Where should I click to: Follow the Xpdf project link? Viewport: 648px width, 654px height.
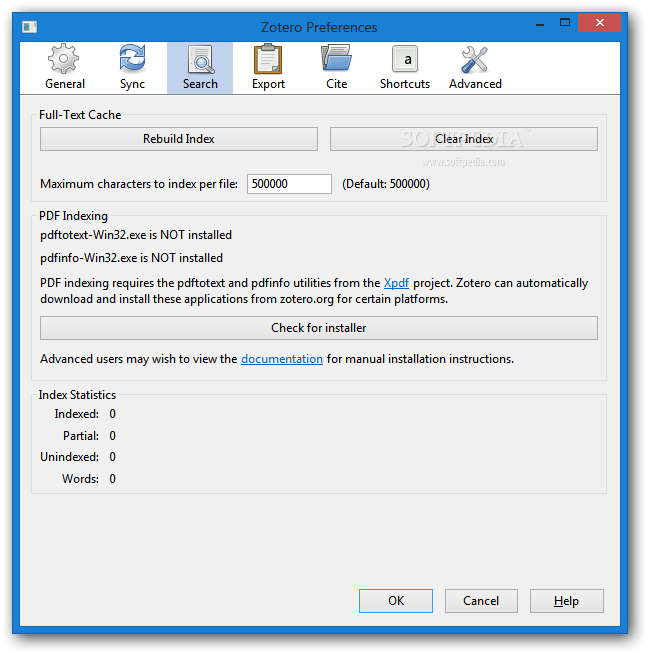396,283
